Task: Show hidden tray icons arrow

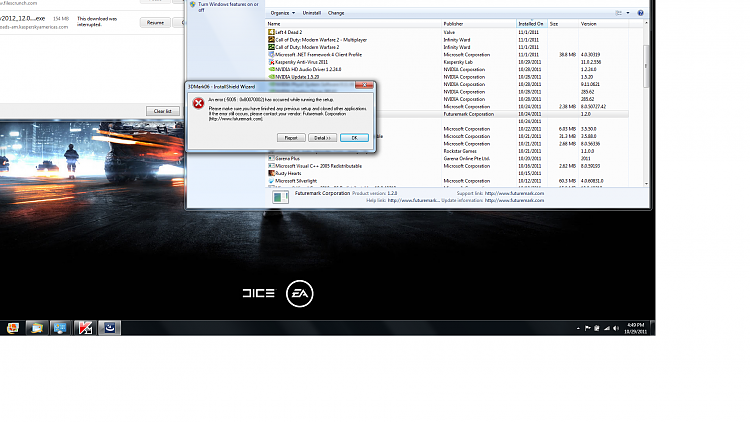Action: coord(578,328)
